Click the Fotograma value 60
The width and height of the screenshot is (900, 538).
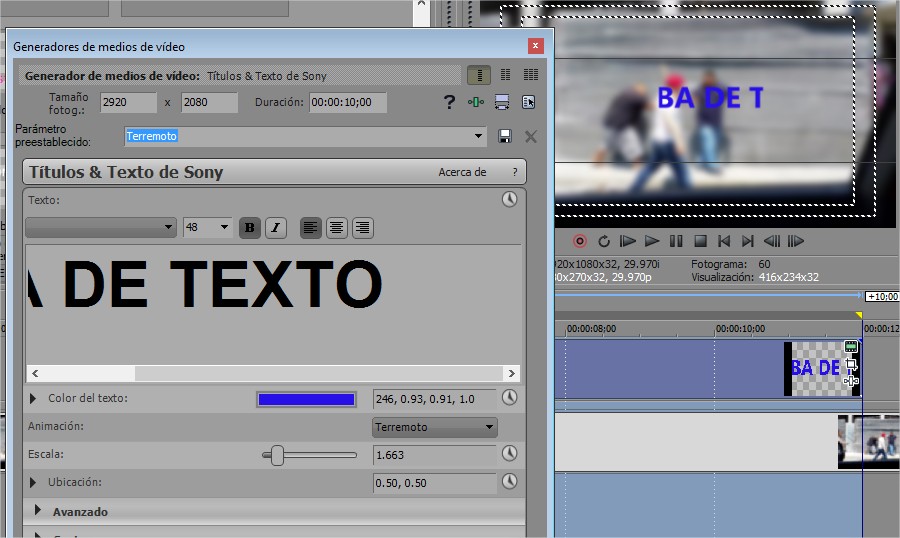tap(764, 264)
